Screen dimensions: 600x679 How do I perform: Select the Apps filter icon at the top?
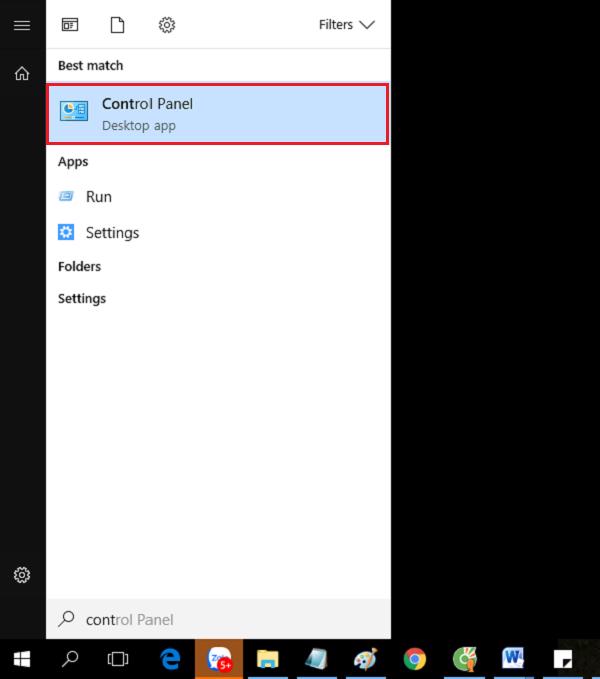(70, 24)
